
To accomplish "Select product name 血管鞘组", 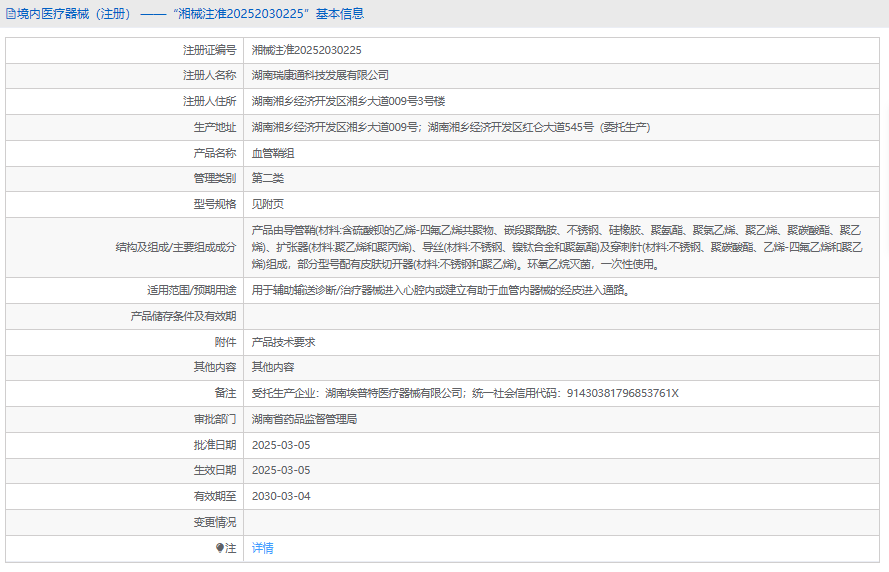I will (x=273, y=153).
